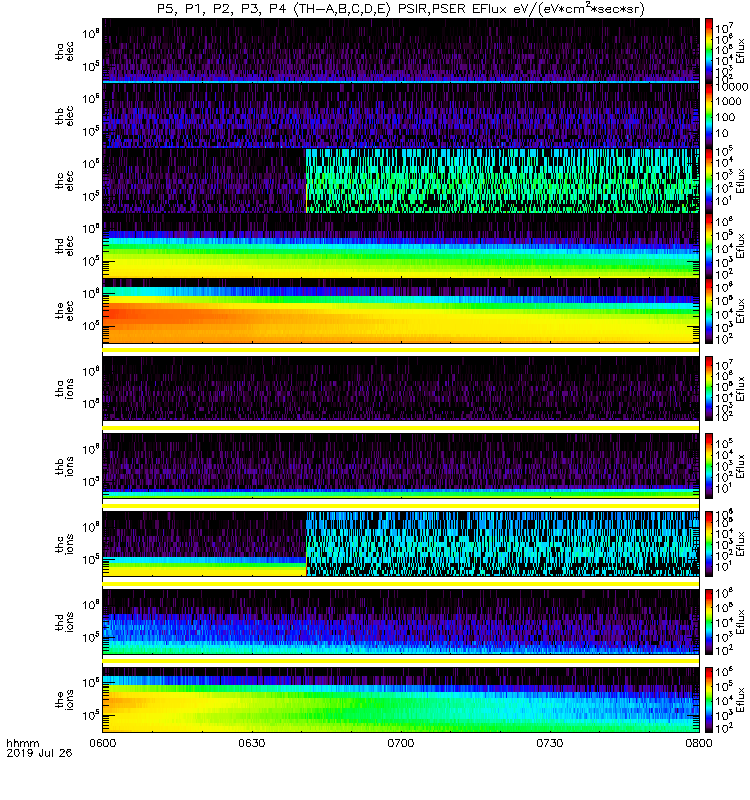Click the 'the elec' y-axis label
Screen dimensions: 750x800
[x=64, y=311]
